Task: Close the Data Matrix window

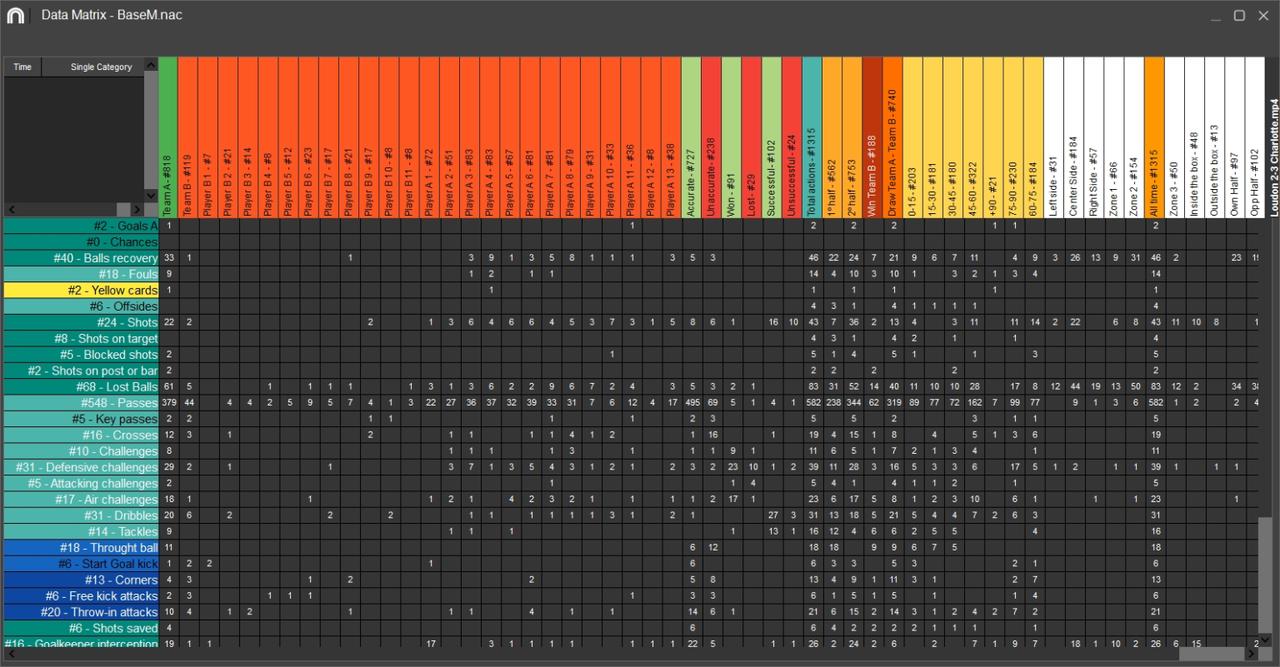Action: pyautogui.click(x=1262, y=15)
